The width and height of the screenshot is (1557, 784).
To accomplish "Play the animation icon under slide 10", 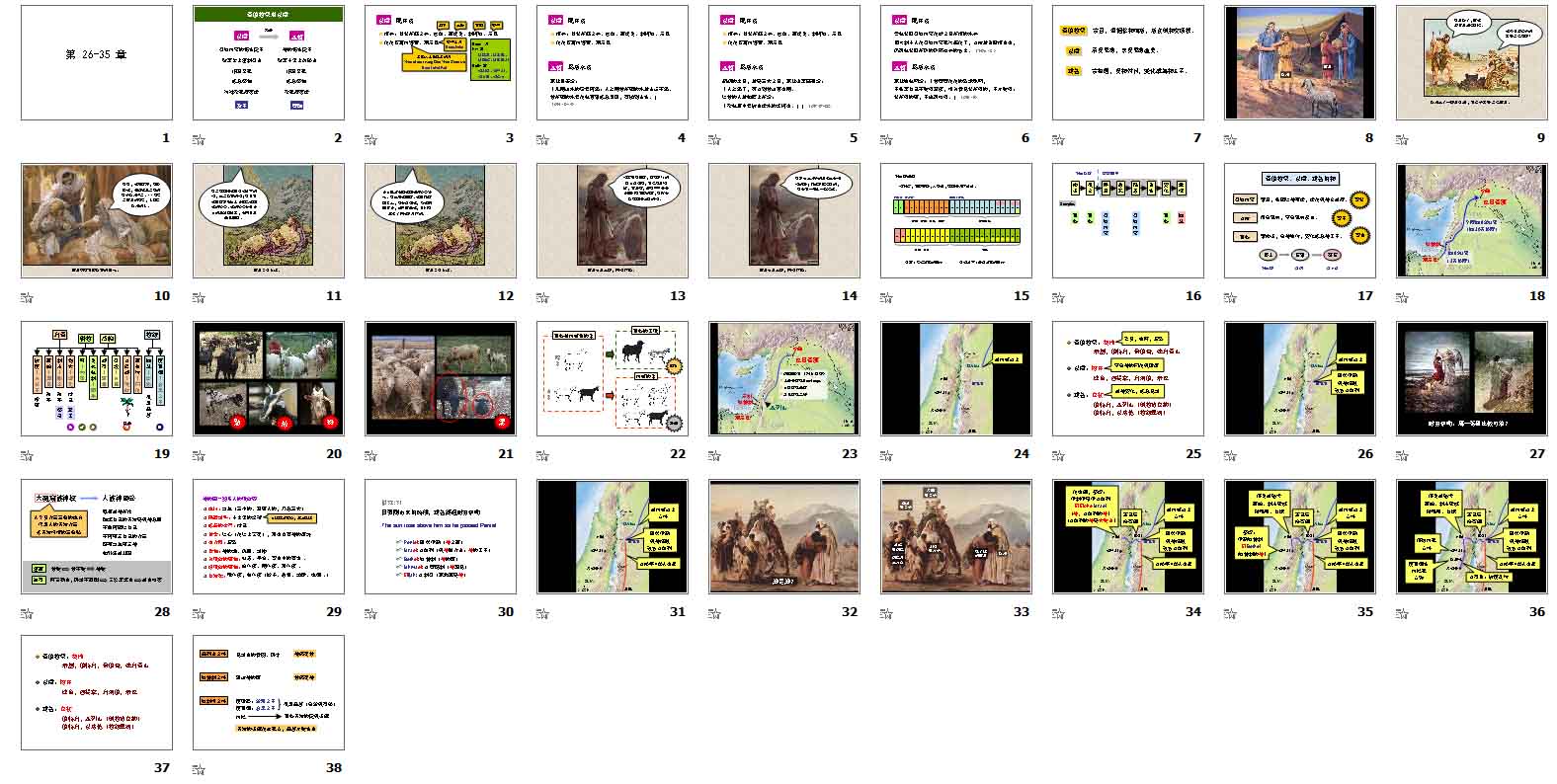I will click(x=28, y=297).
